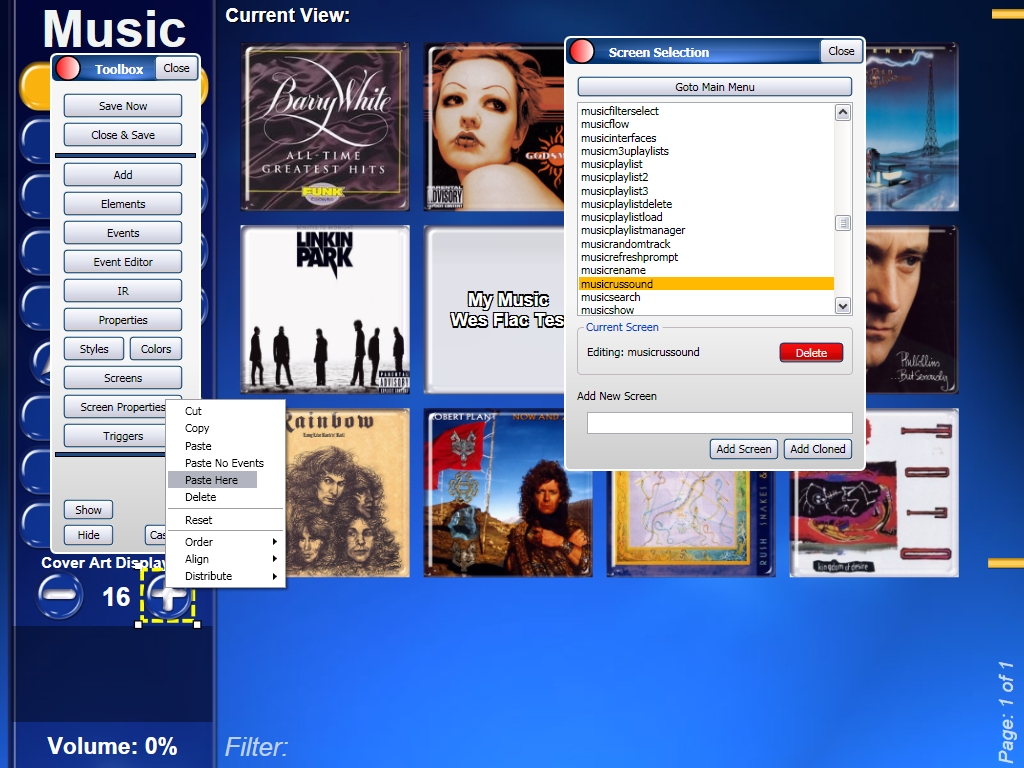Image resolution: width=1024 pixels, height=768 pixels.
Task: Click the screen list scroll up arrow
Action: click(843, 112)
